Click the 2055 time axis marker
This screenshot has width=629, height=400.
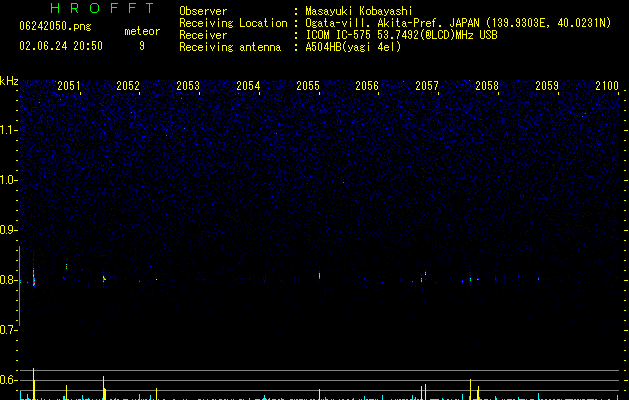[308, 86]
